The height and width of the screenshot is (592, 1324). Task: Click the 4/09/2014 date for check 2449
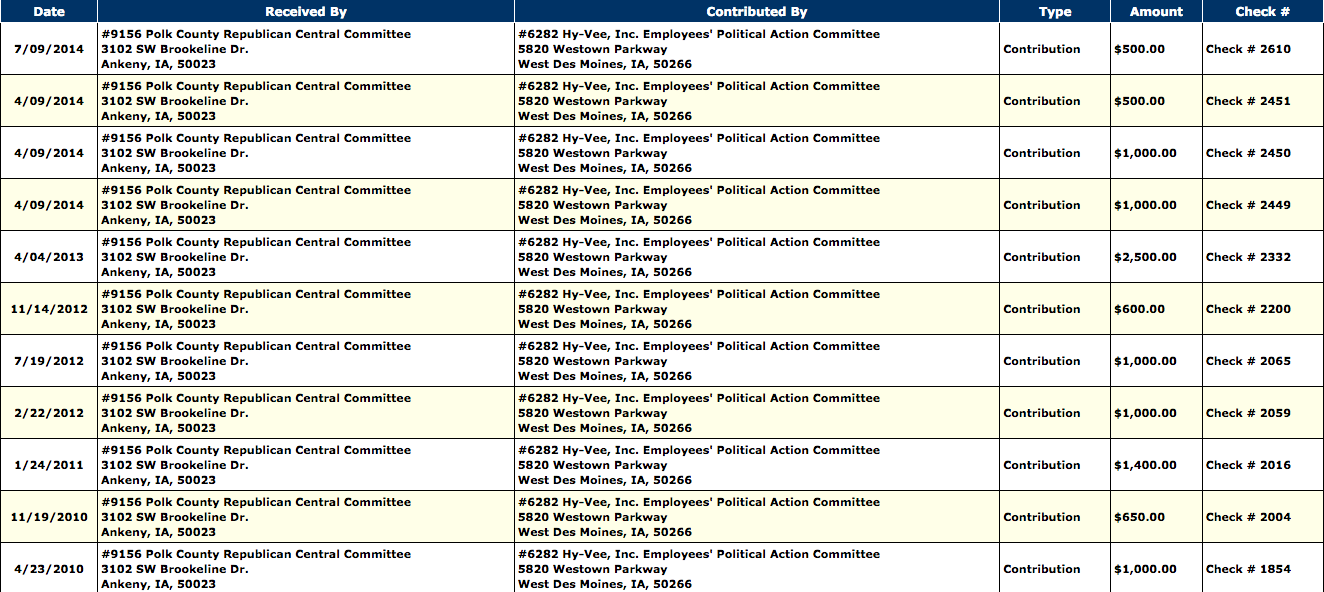click(49, 205)
